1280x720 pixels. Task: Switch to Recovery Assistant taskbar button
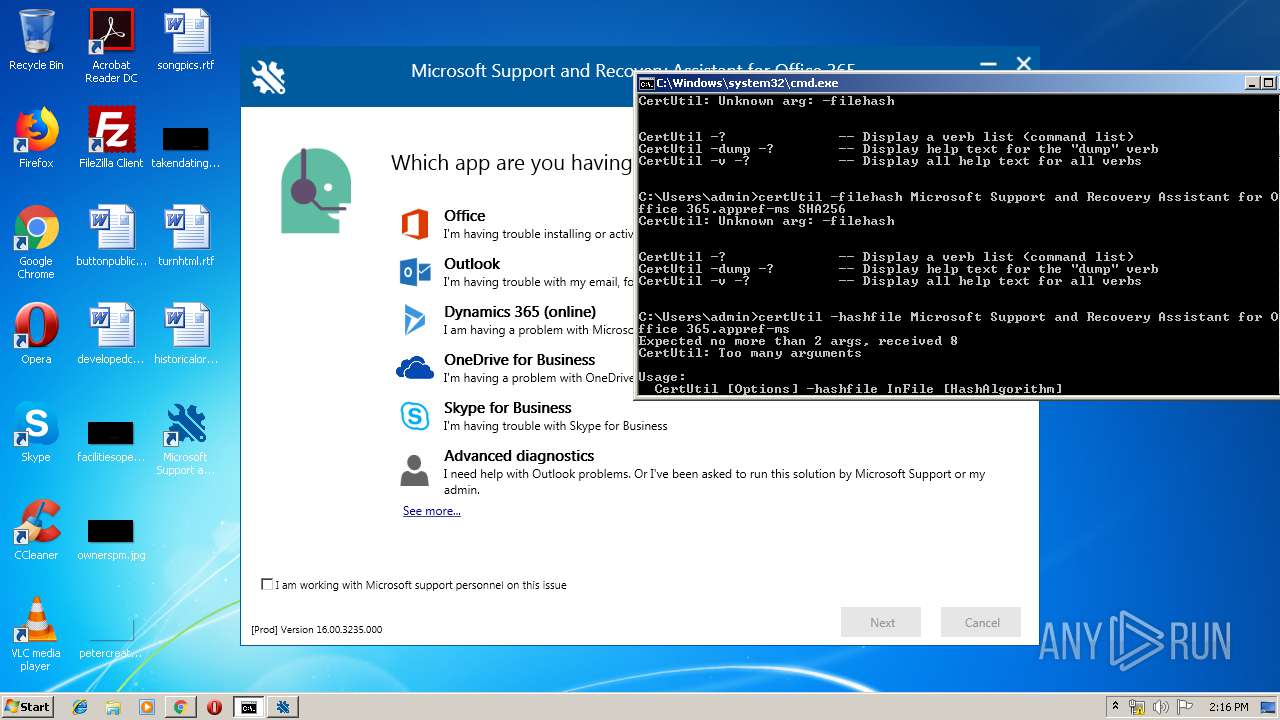[x=283, y=707]
